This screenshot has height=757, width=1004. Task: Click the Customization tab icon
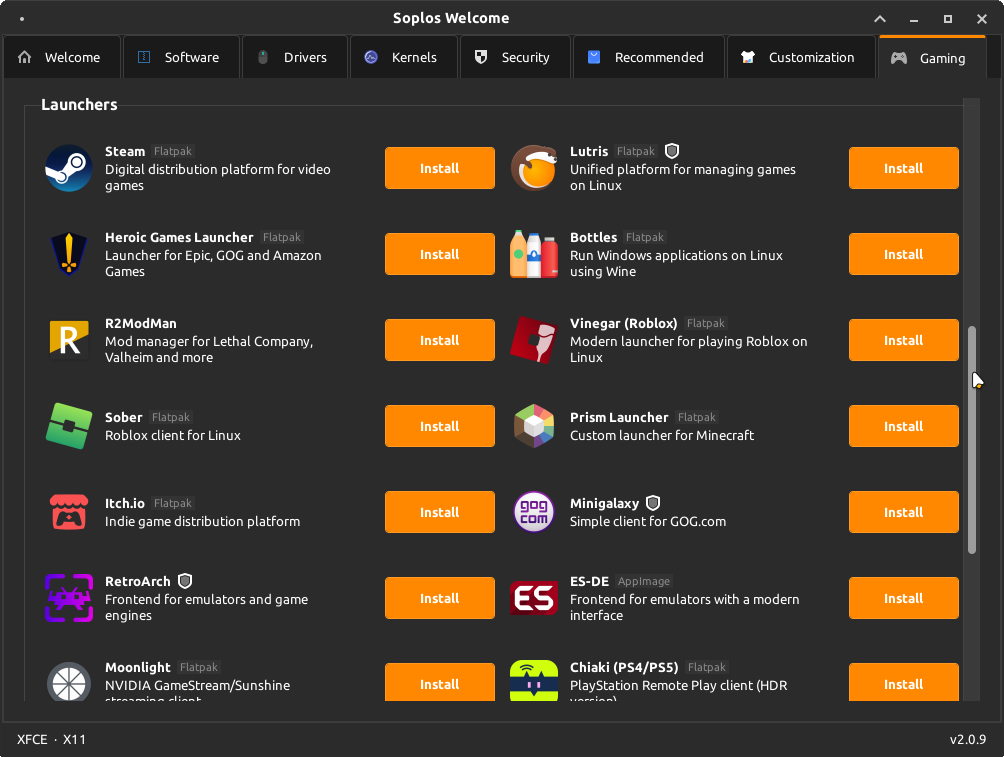tap(748, 57)
